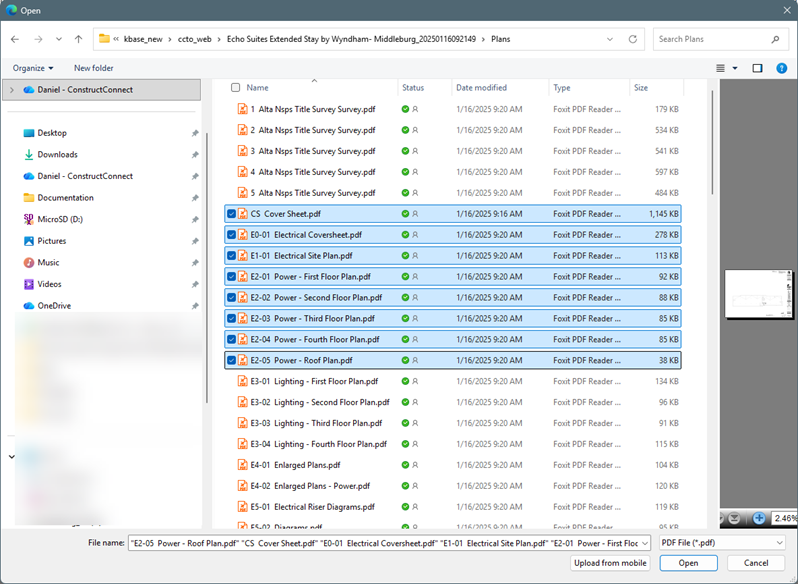Uncheck E0-01 Electrical Coversheet.pdf checkbox
Screen dimensions: 799x584
point(231,234)
